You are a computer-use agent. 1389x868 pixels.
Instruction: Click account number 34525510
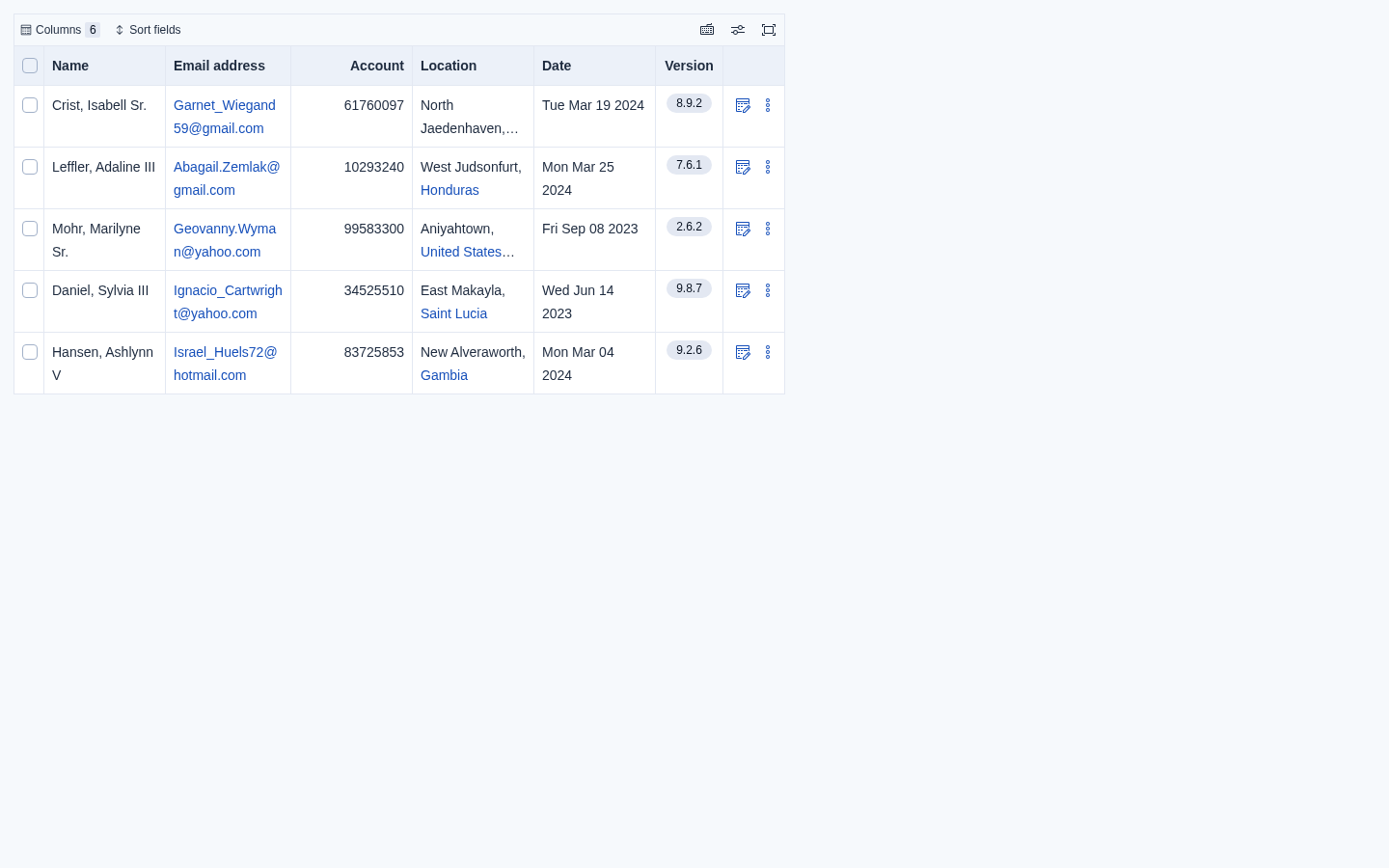pyautogui.click(x=374, y=290)
